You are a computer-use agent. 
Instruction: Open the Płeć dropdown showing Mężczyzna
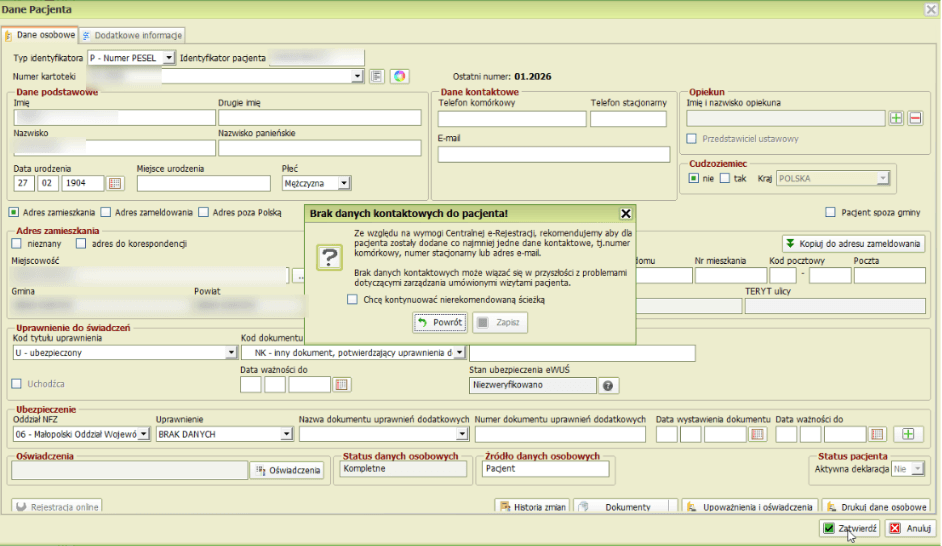pos(344,183)
